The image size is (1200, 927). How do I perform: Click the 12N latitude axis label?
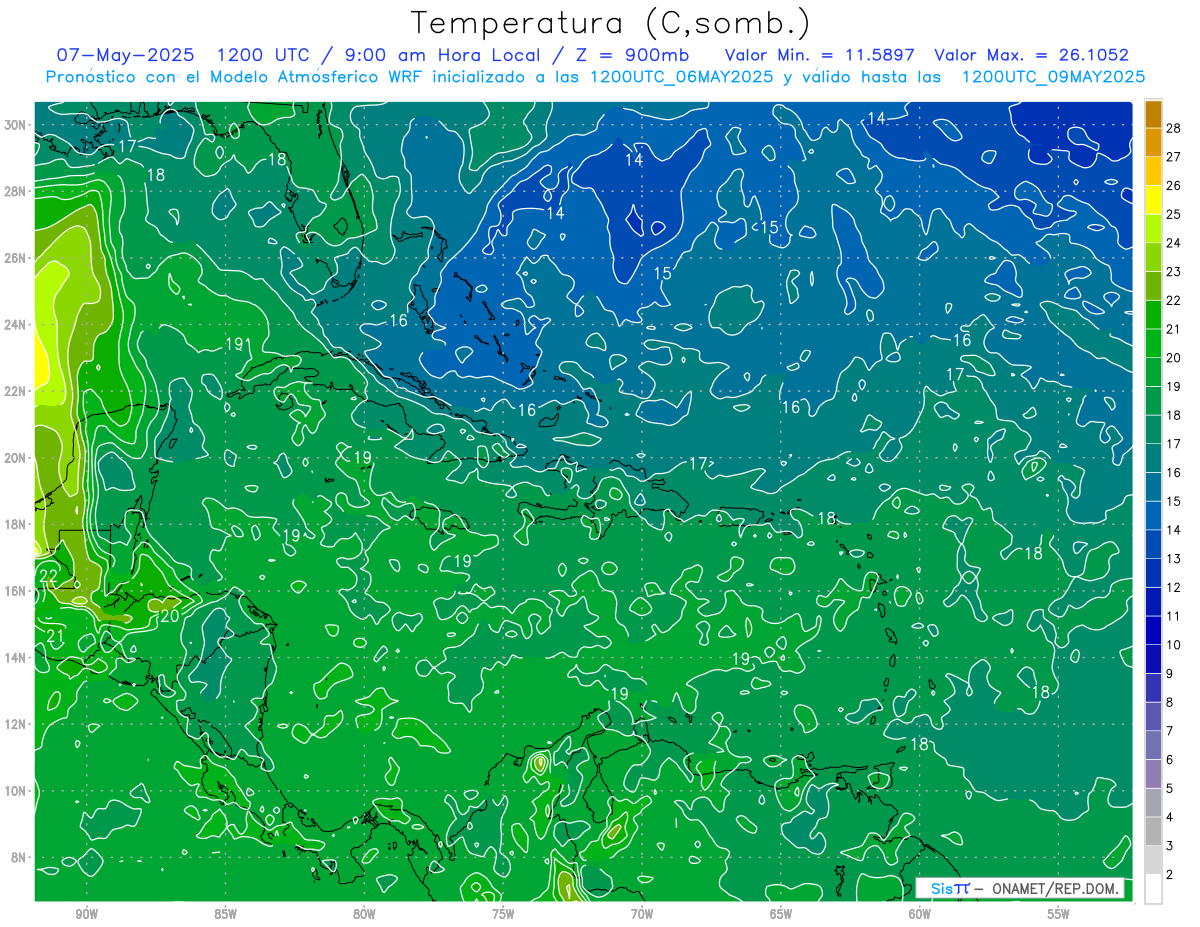17,724
